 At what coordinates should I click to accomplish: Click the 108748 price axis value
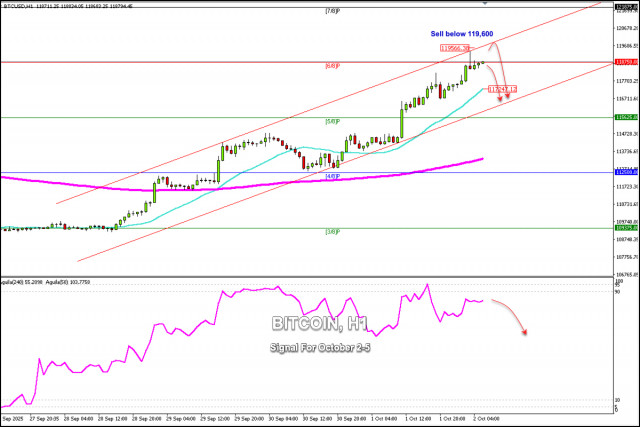627,239
